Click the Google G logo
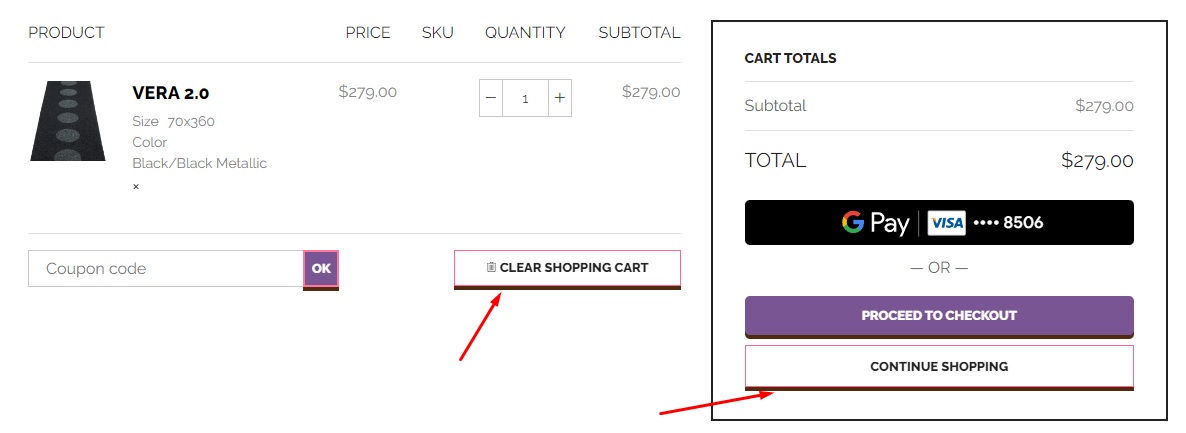1186x433 pixels. click(x=852, y=222)
